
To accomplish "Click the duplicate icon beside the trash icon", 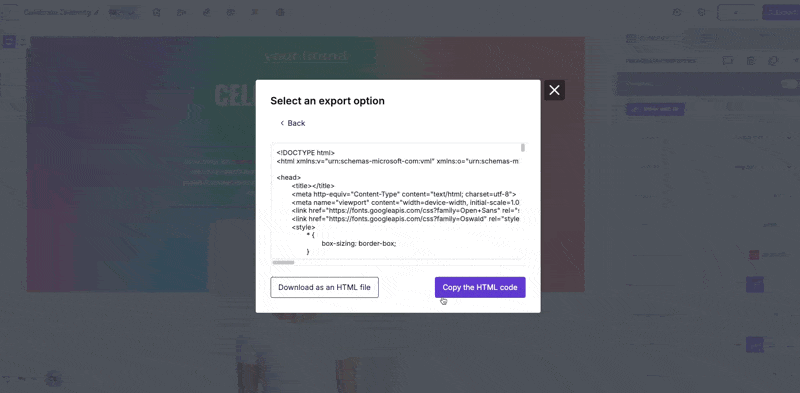I will click(x=773, y=61).
